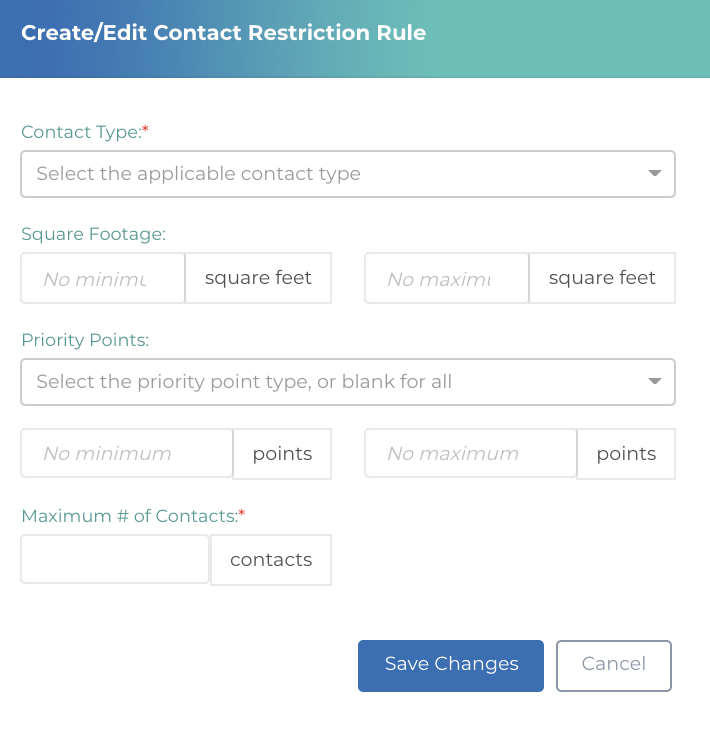Click the Maximum # of Contacts label

(x=130, y=516)
